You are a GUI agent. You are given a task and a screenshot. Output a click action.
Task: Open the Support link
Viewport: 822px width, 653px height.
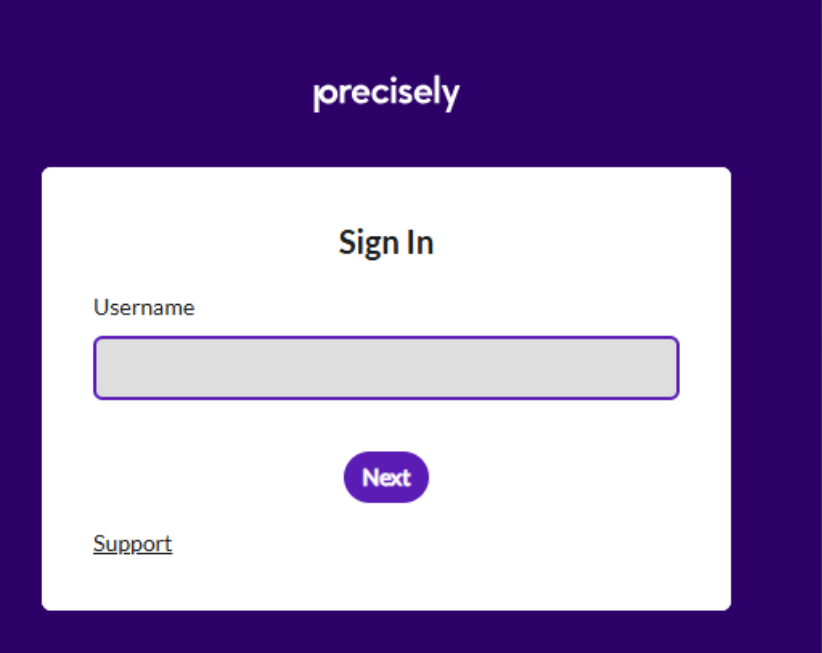[x=132, y=544]
